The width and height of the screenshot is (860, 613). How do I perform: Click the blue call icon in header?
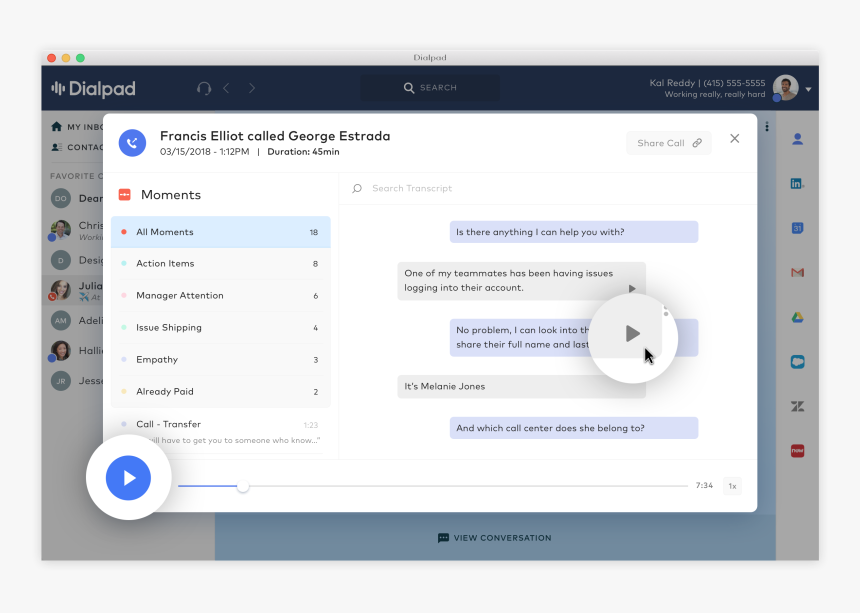[132, 143]
